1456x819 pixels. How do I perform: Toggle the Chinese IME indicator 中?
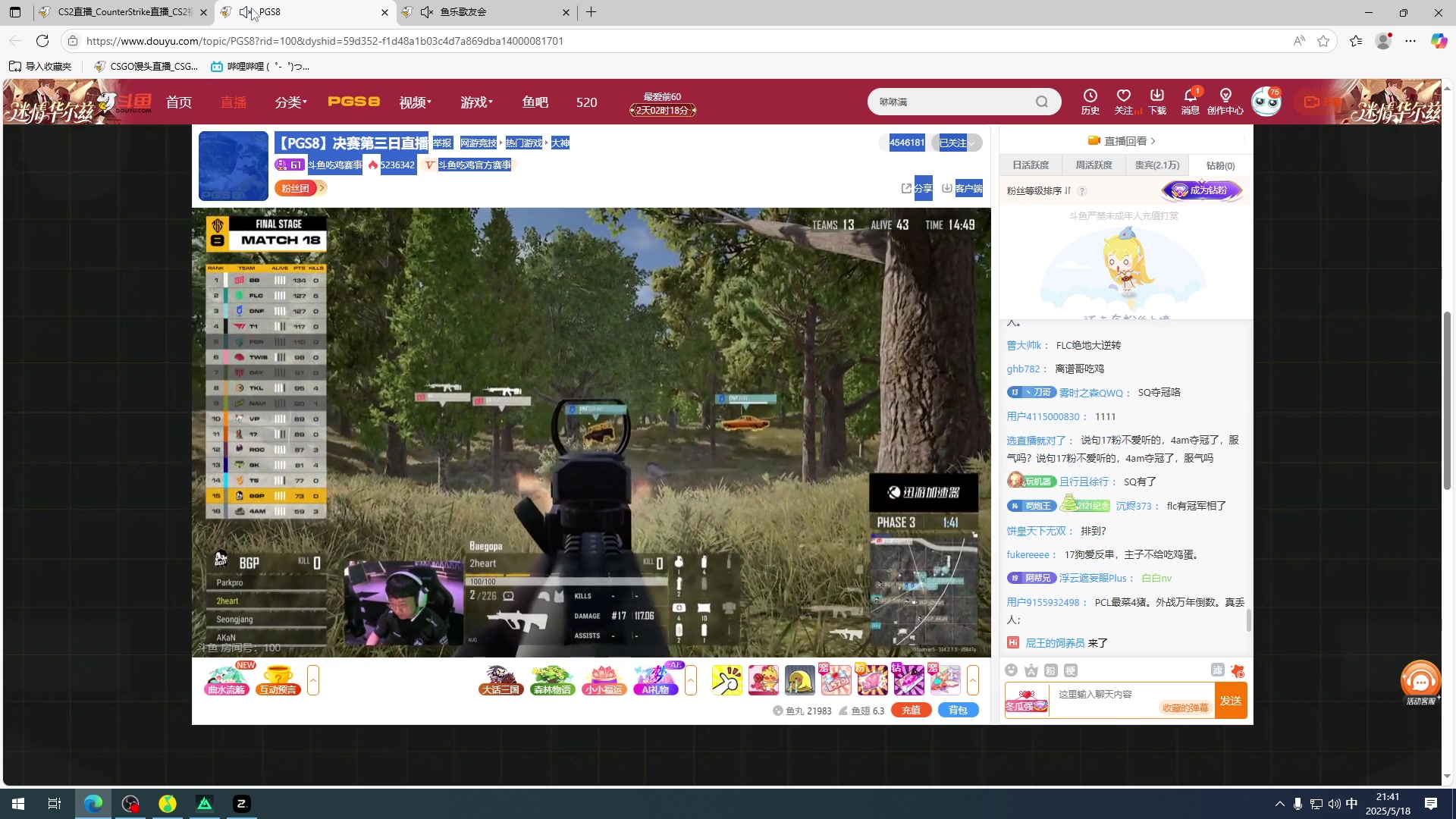click(x=1352, y=804)
